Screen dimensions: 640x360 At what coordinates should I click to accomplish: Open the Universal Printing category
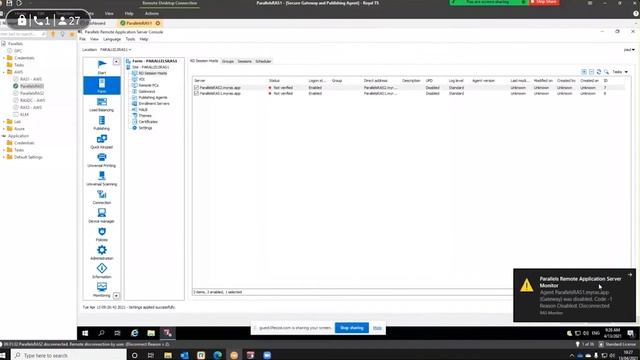point(102,160)
